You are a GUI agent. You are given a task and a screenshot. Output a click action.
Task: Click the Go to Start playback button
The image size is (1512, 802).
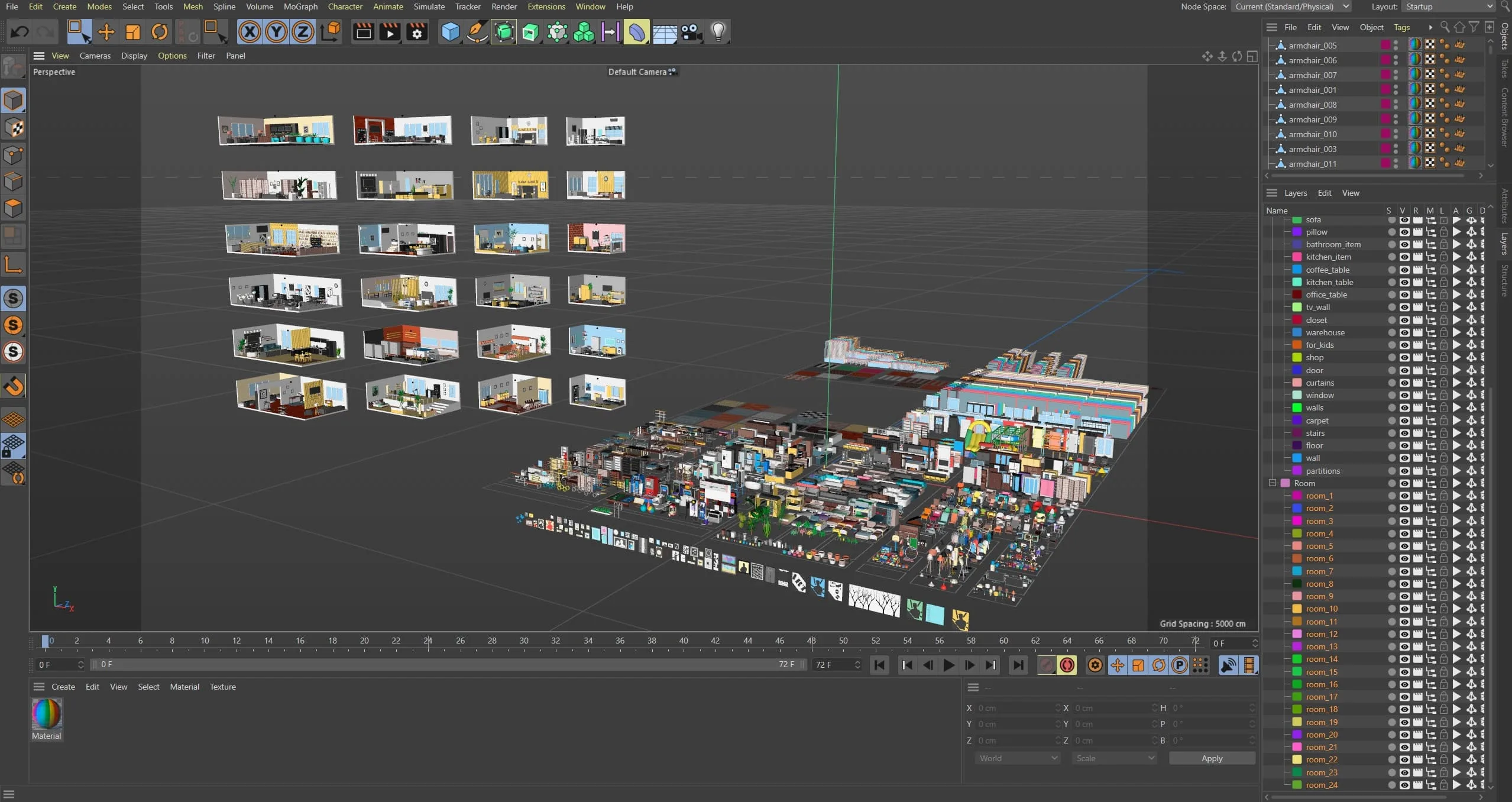(x=879, y=665)
